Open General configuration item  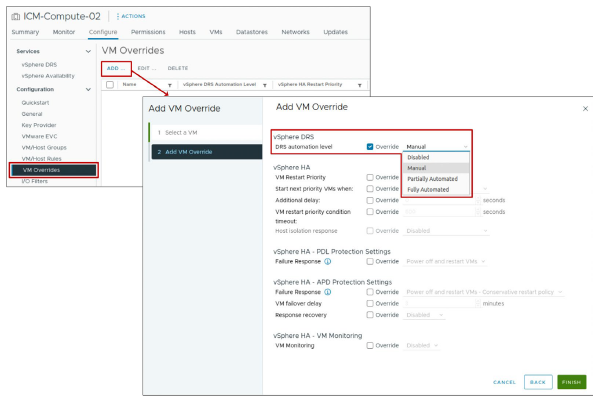(32, 114)
